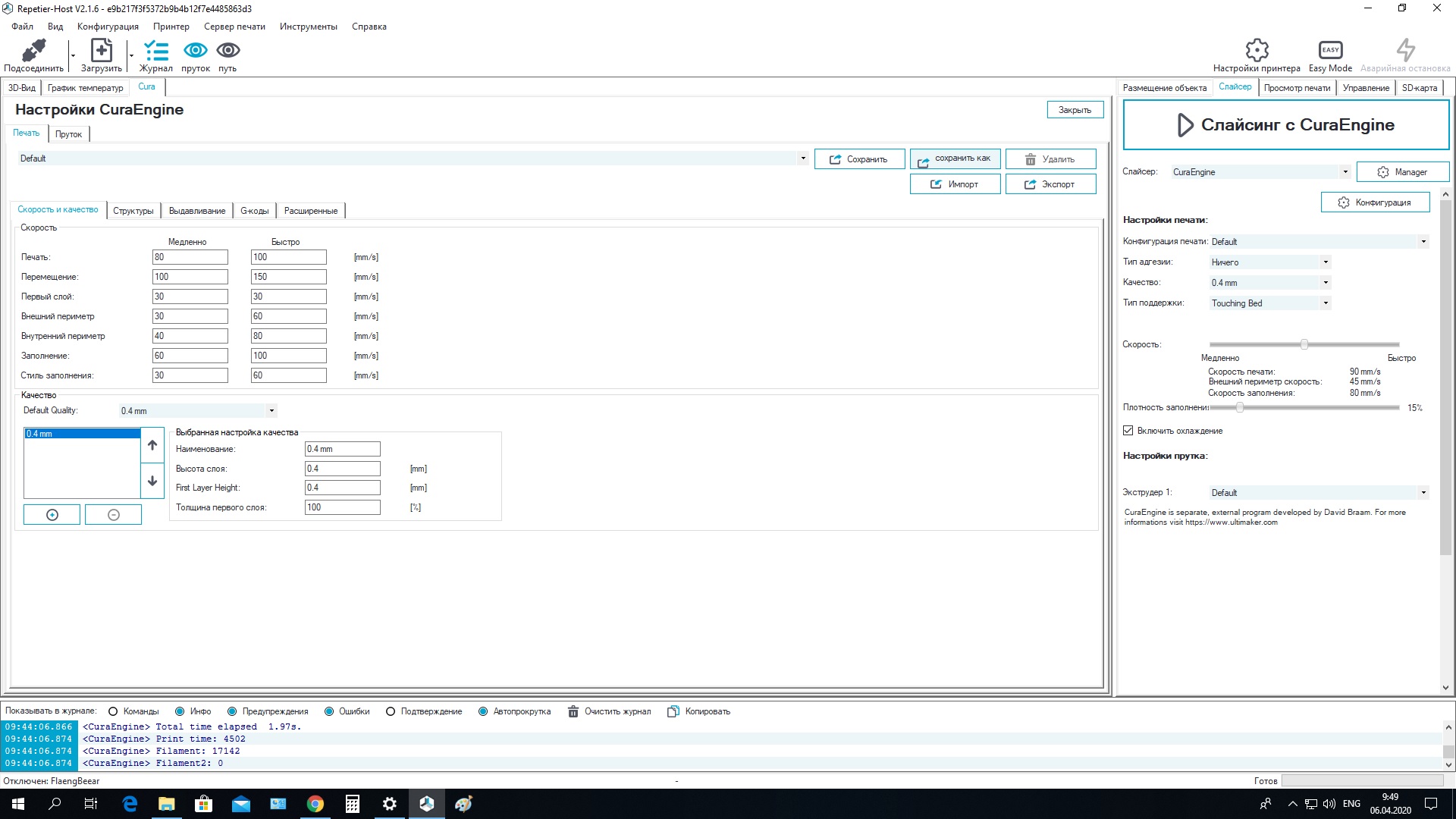Expand the Тип поддержки dropdown
This screenshot has height=819, width=1456.
click(1269, 303)
